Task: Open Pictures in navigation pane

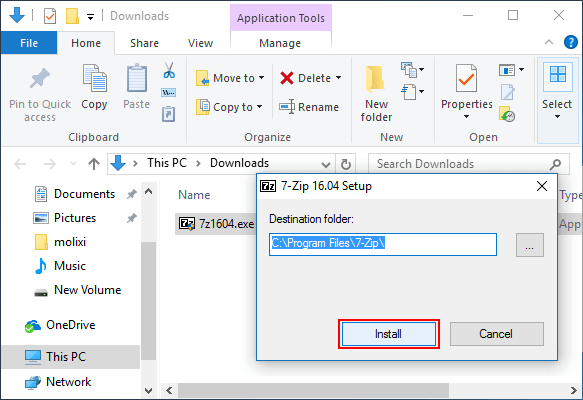Action: click(75, 218)
